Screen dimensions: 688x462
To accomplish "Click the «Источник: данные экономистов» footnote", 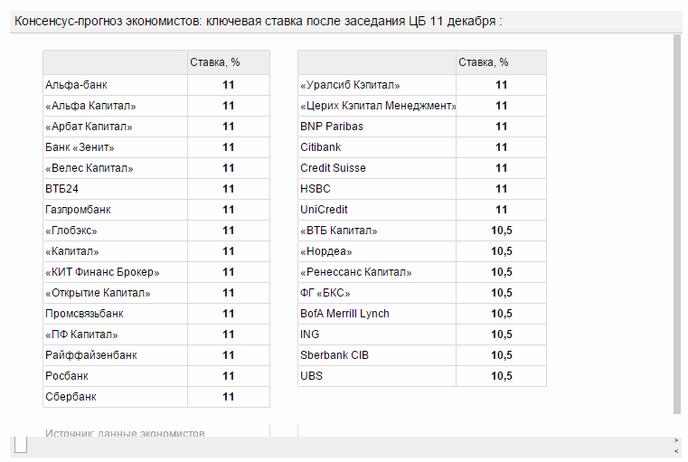I will 125,433.
